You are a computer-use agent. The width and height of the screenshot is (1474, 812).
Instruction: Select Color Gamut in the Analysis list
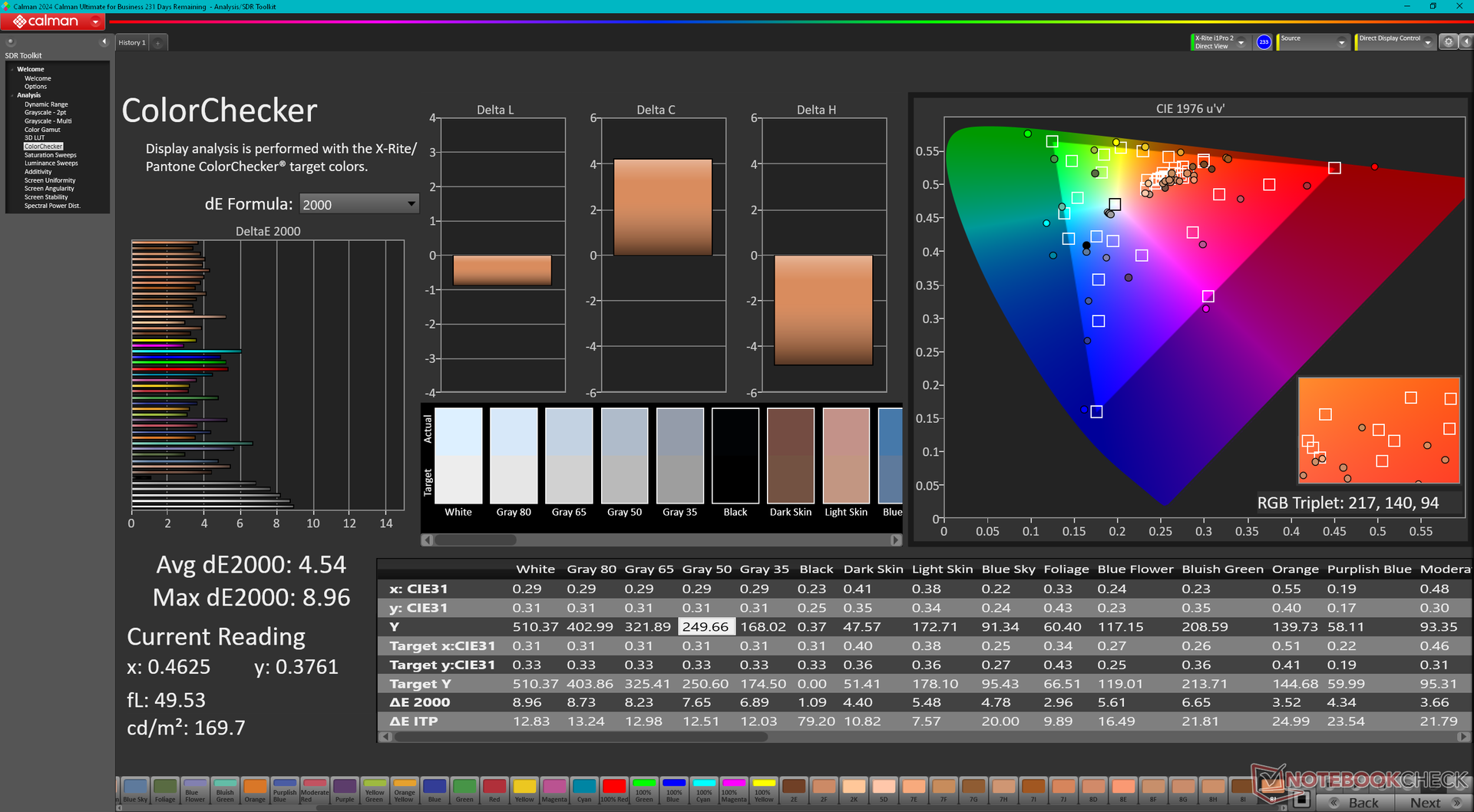[42, 130]
